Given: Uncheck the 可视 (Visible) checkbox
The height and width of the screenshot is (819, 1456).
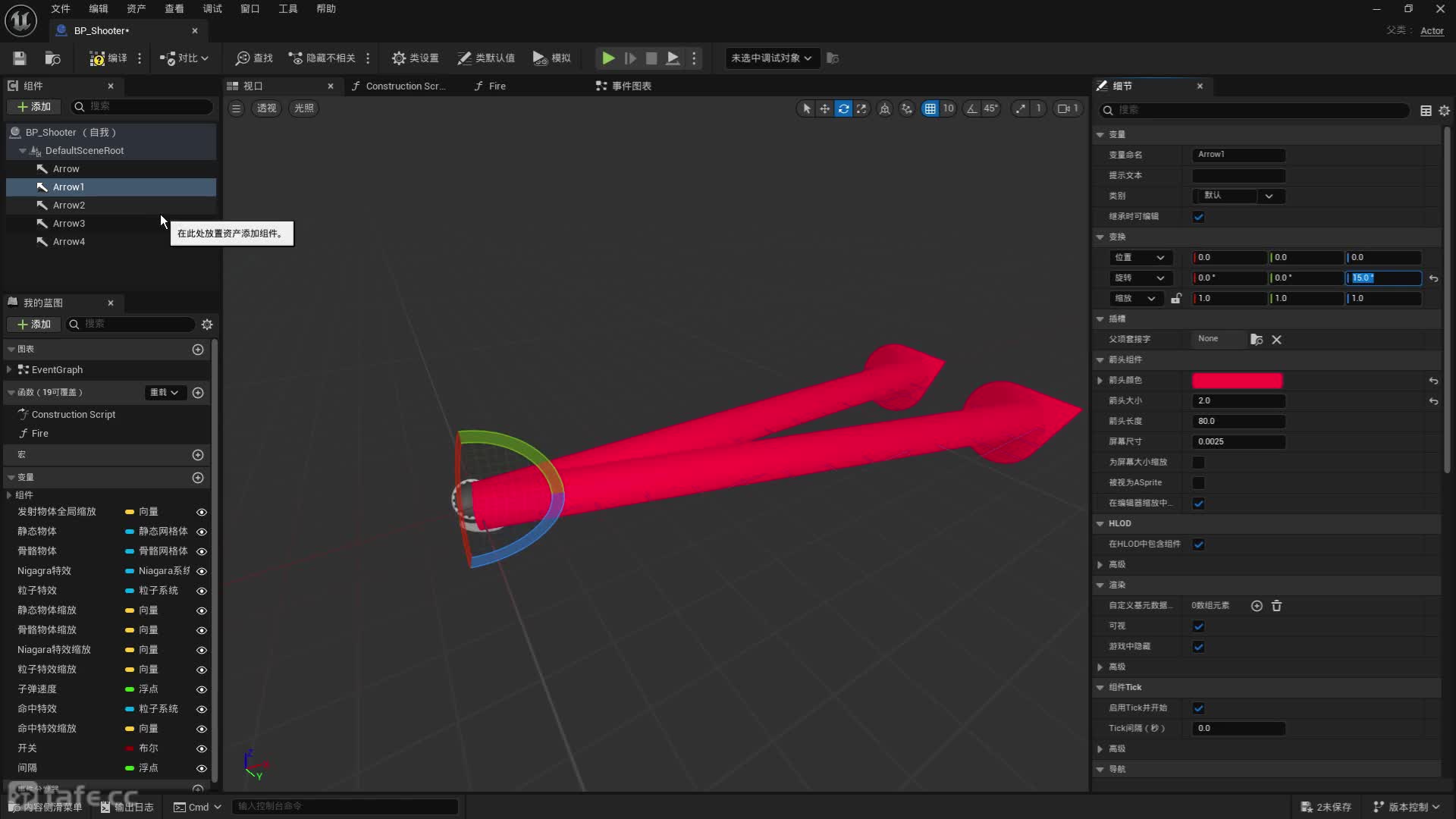Looking at the screenshot, I should pos(1198,626).
